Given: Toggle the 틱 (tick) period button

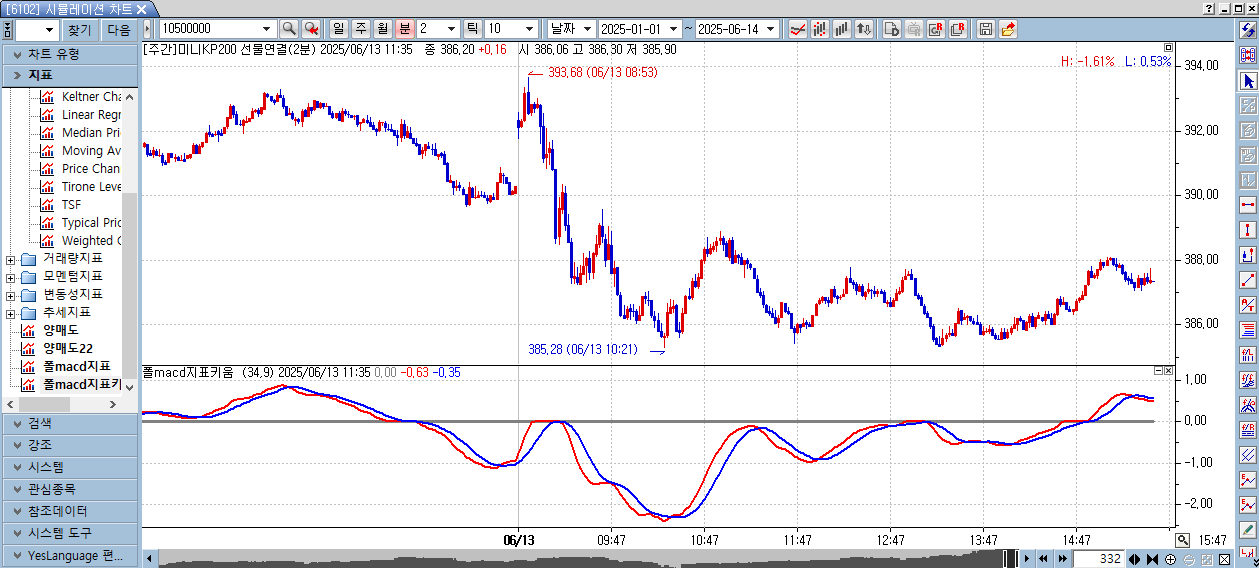Looking at the screenshot, I should 473,29.
